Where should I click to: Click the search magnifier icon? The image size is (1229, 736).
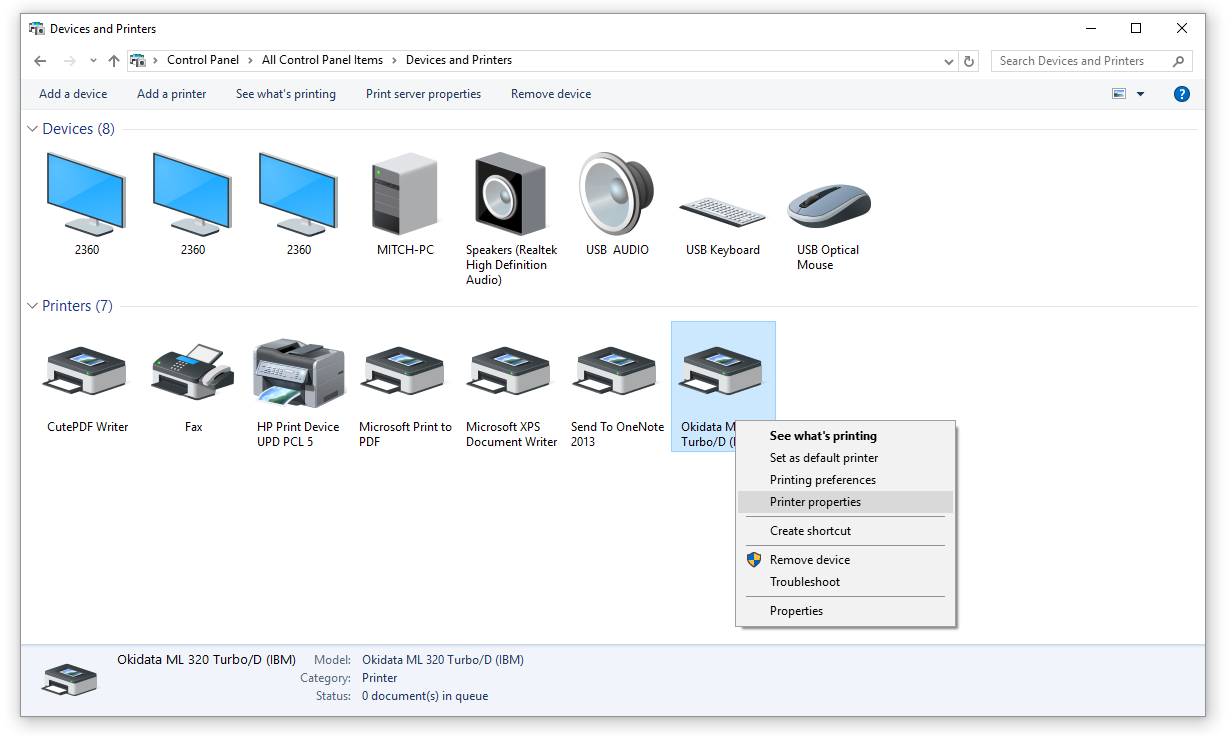coord(1178,61)
